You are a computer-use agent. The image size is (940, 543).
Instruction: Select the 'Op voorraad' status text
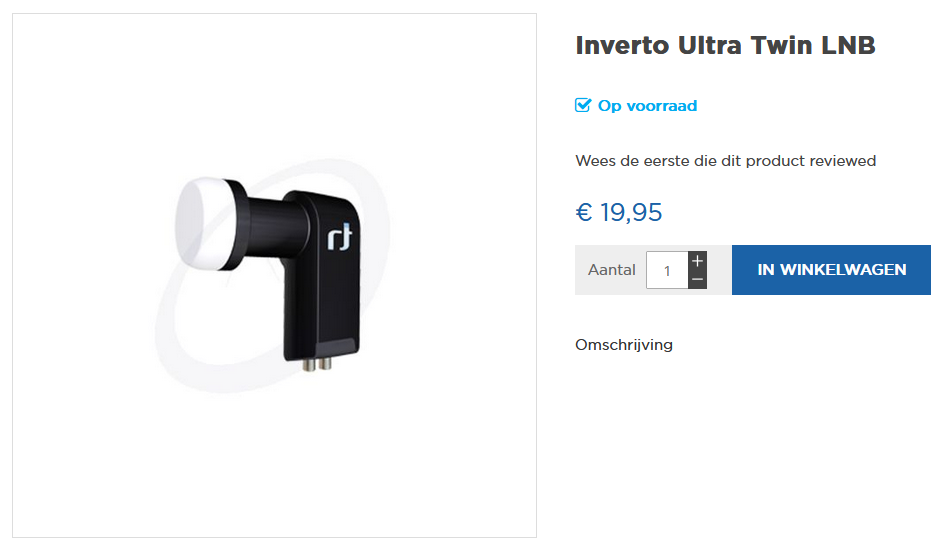[x=647, y=105]
